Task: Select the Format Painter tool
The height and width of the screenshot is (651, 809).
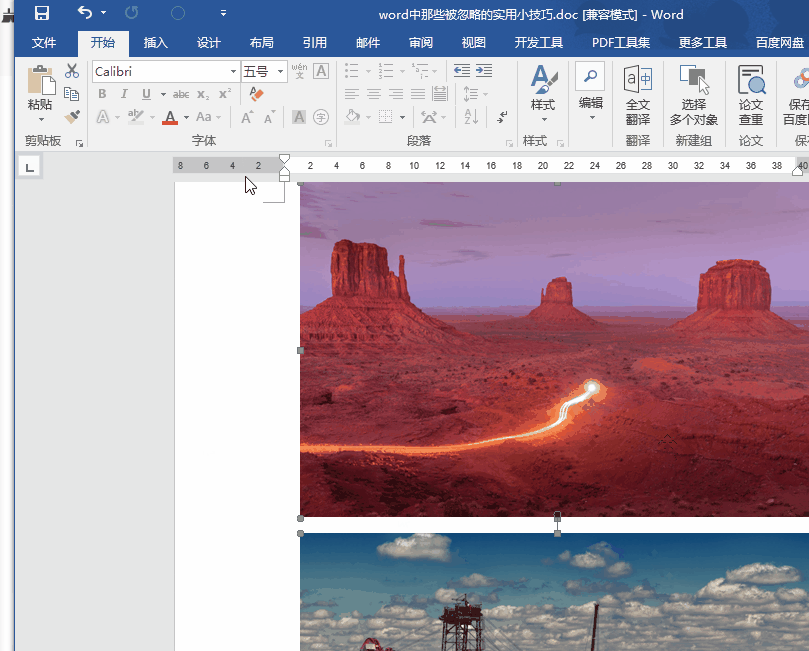Action: click(70, 117)
